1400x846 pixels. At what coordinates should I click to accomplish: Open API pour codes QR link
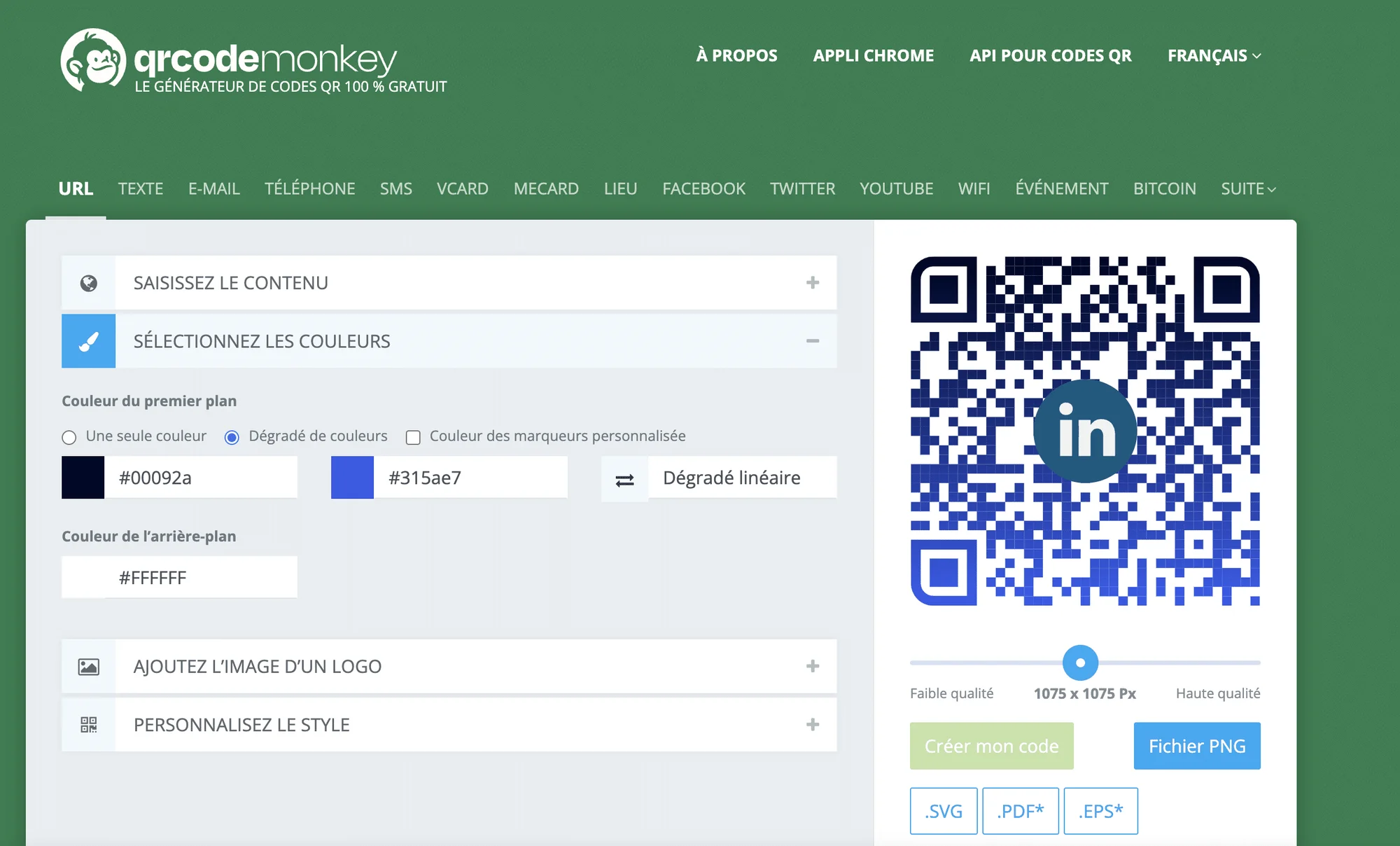tap(1051, 55)
